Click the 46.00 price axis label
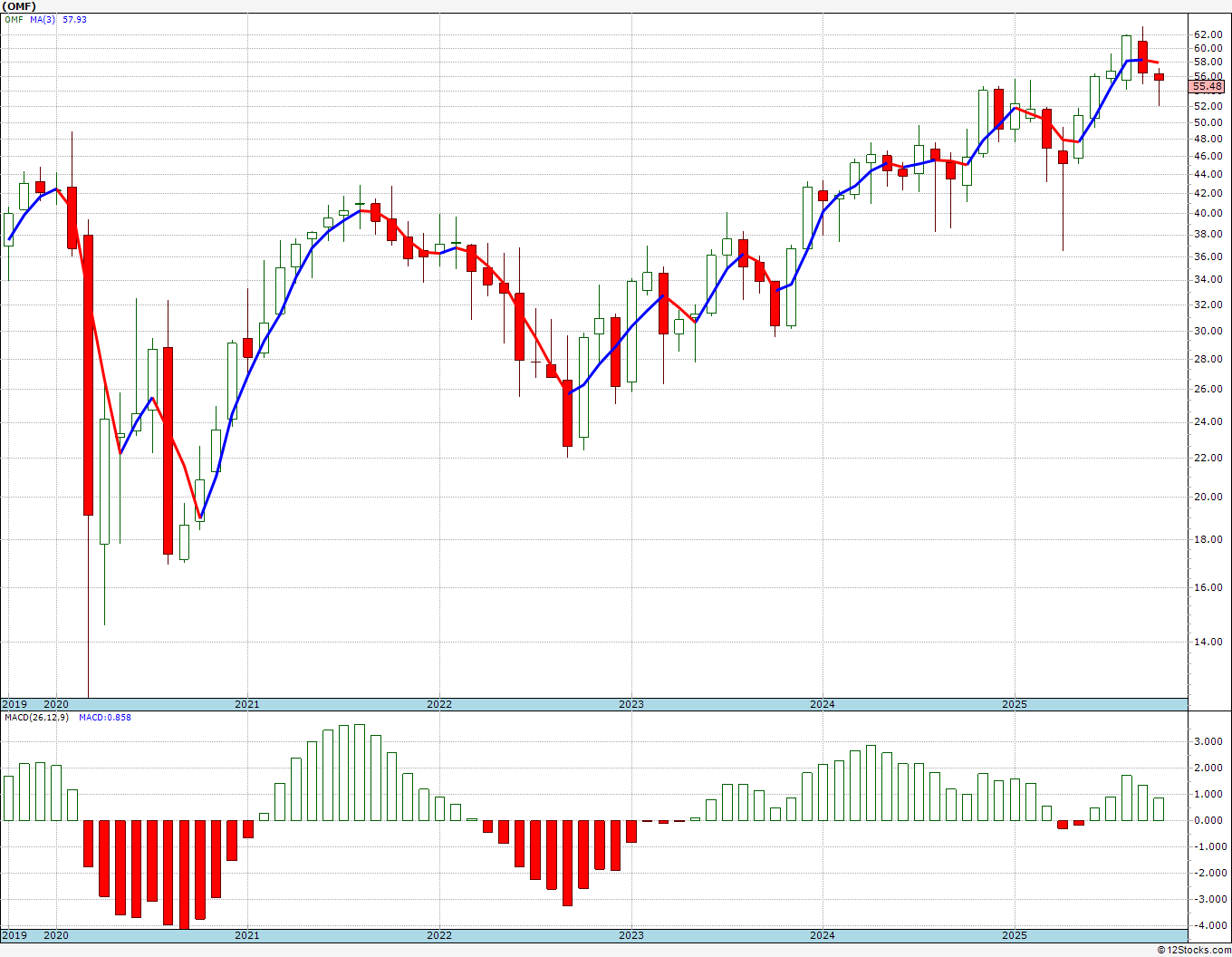The width and height of the screenshot is (1232, 957). [1208, 156]
